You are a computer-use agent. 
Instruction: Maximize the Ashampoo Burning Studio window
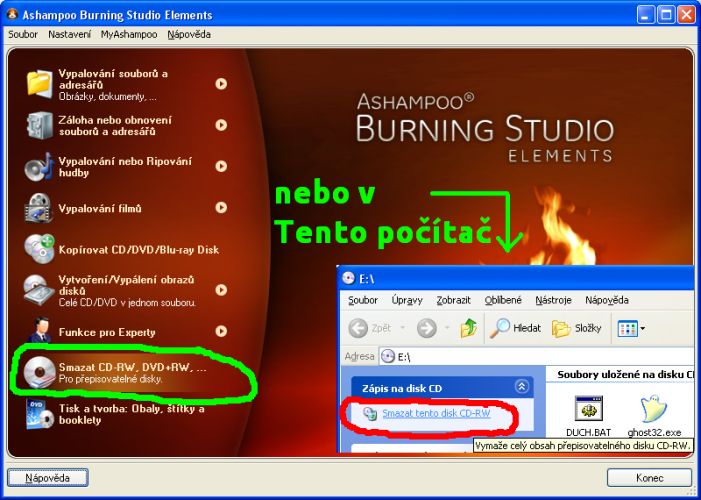(x=666, y=15)
